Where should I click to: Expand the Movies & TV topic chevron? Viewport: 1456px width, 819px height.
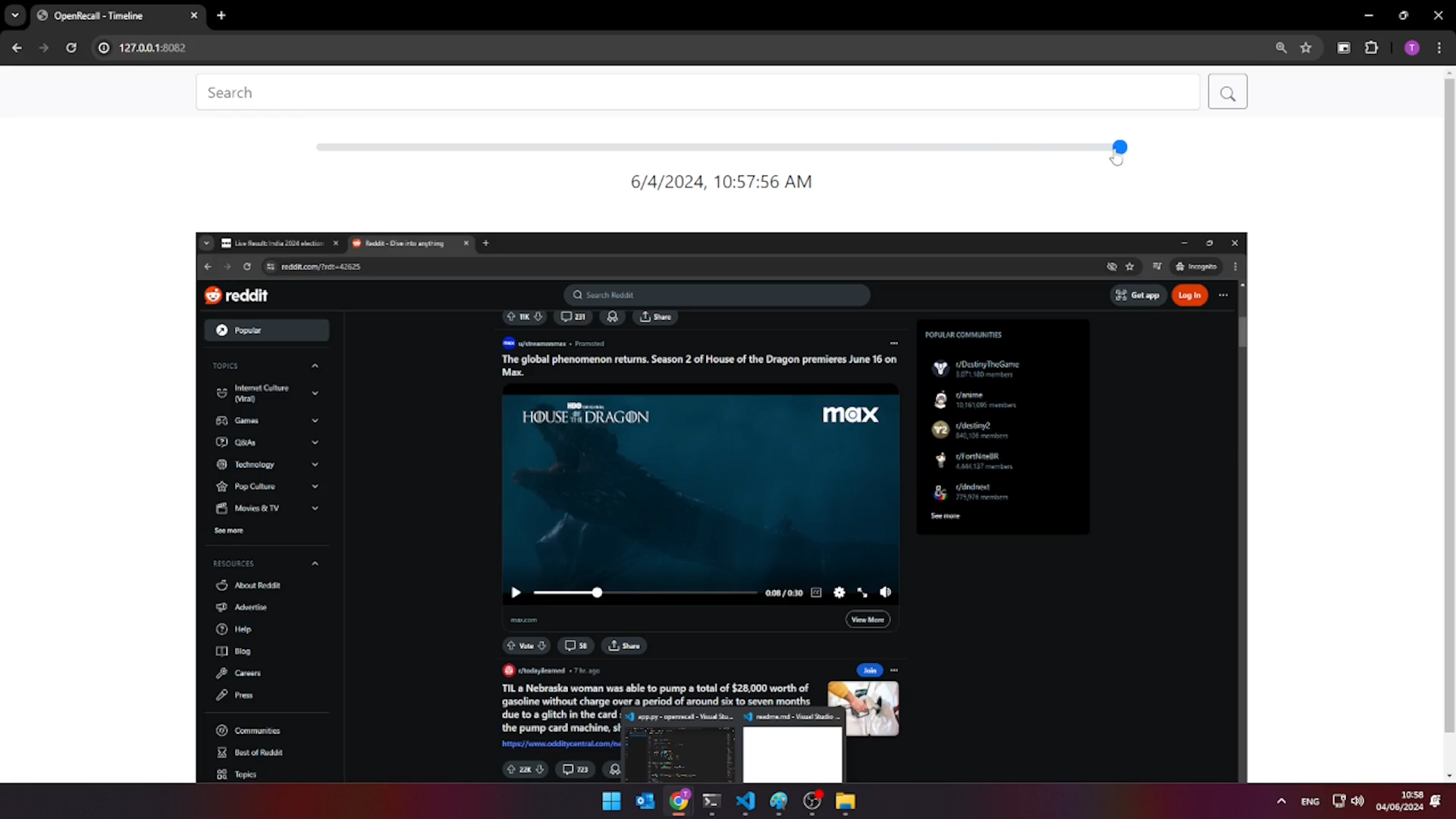(315, 508)
